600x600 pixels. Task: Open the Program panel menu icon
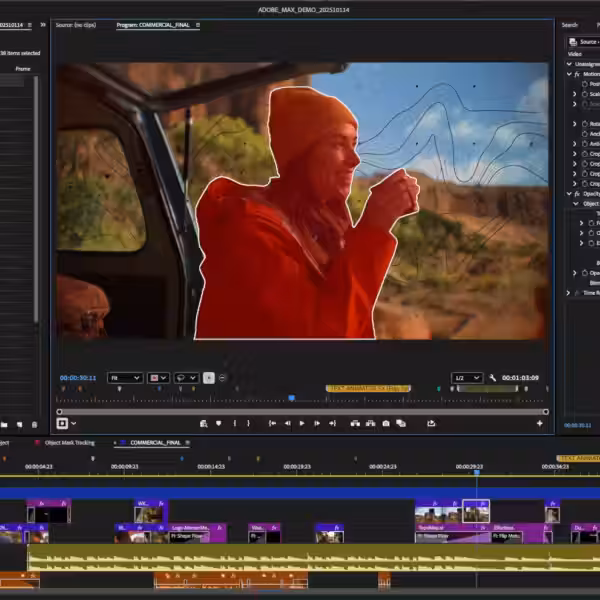[x=198, y=25]
